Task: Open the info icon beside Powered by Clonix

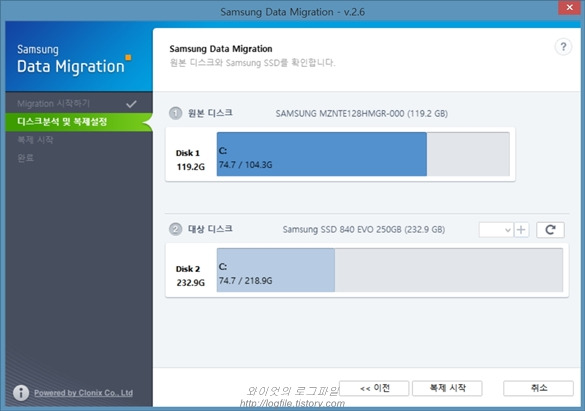Action: [21, 392]
